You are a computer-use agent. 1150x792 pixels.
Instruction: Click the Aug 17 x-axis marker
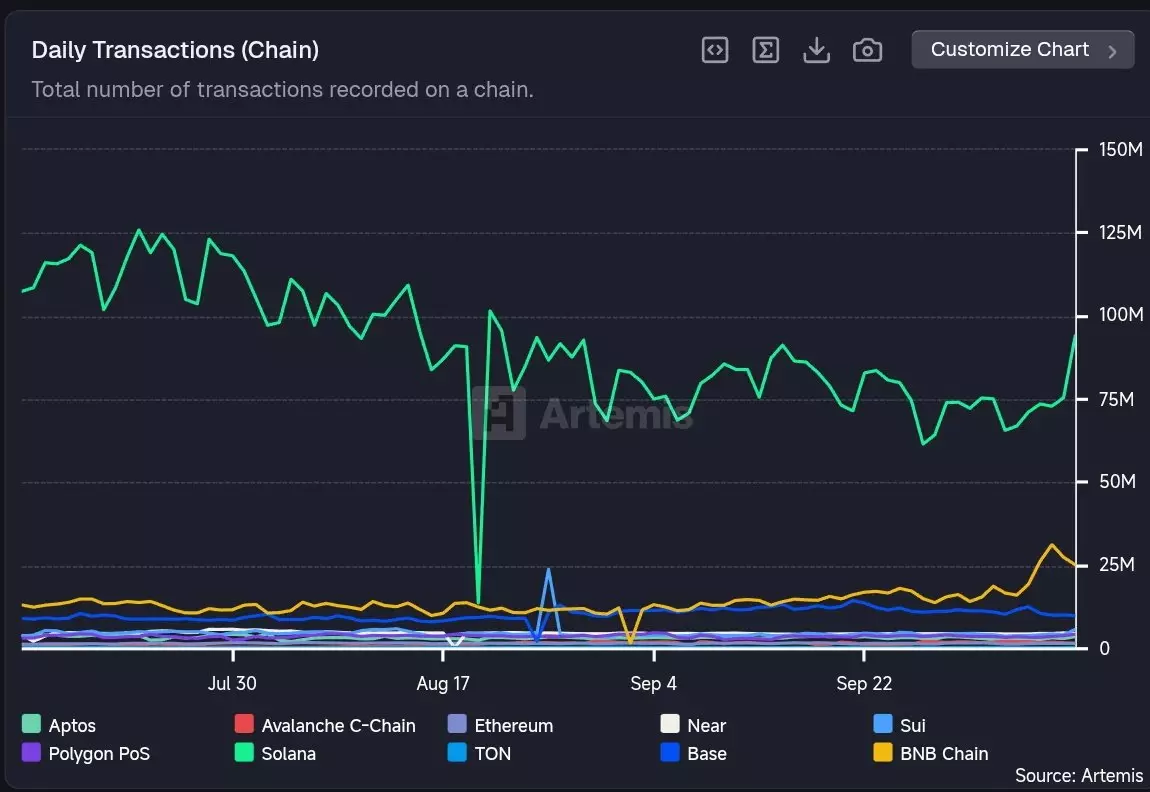pyautogui.click(x=442, y=684)
